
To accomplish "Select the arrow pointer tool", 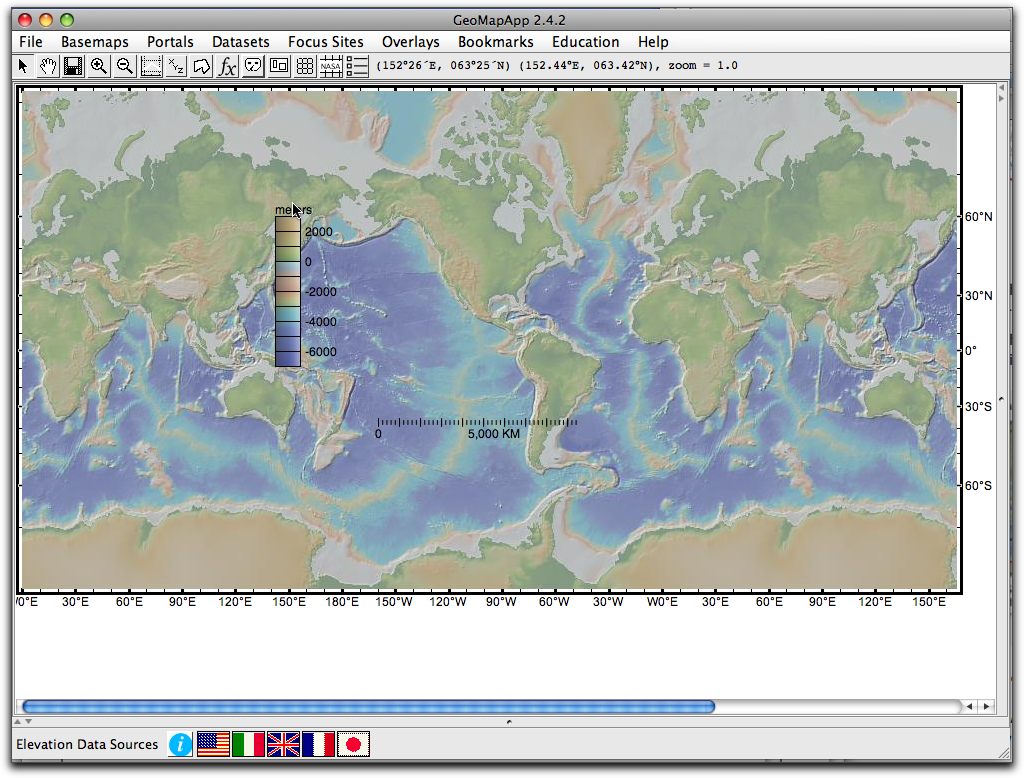I will (x=22, y=66).
